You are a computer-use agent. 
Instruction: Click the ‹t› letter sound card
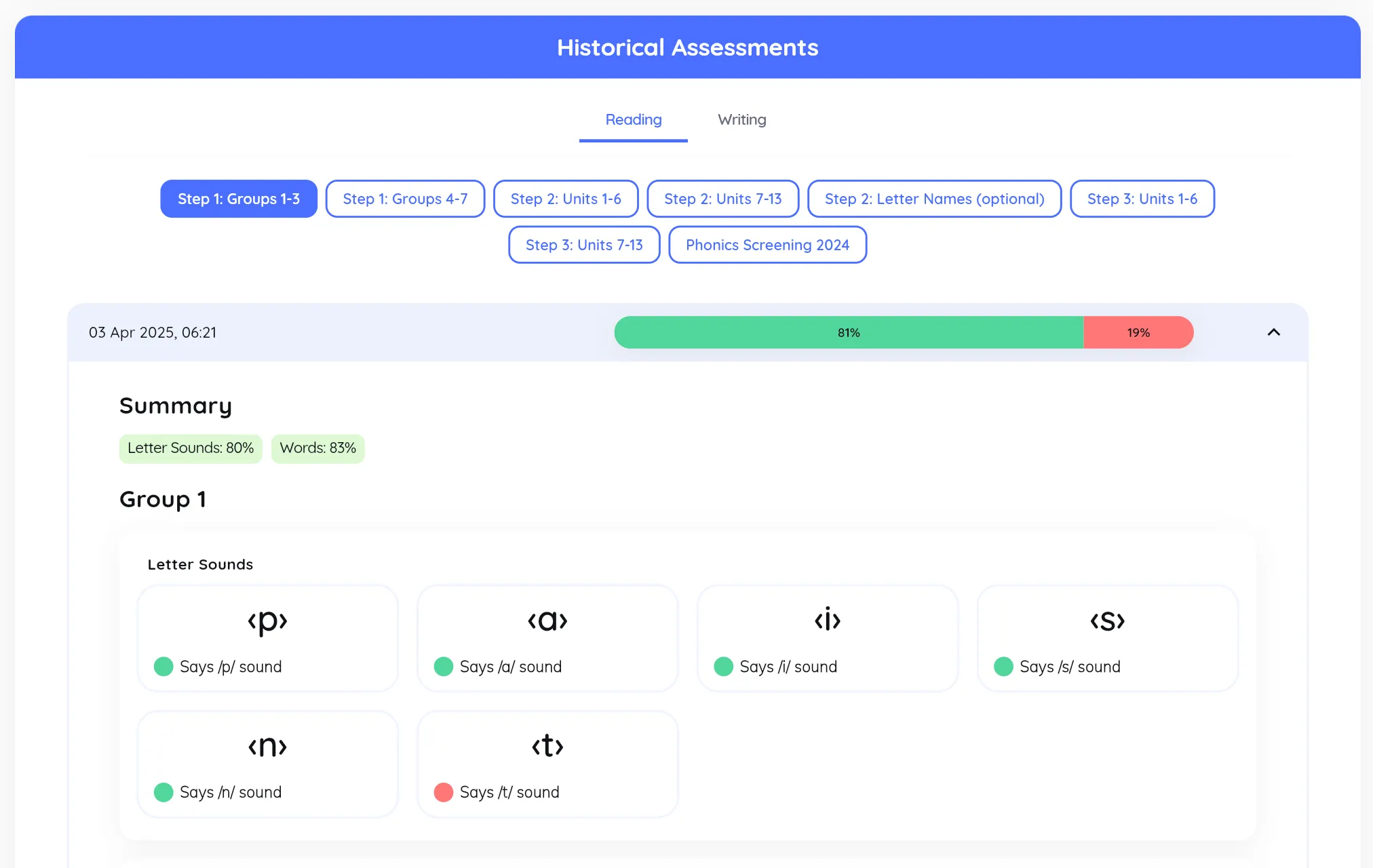coord(547,763)
